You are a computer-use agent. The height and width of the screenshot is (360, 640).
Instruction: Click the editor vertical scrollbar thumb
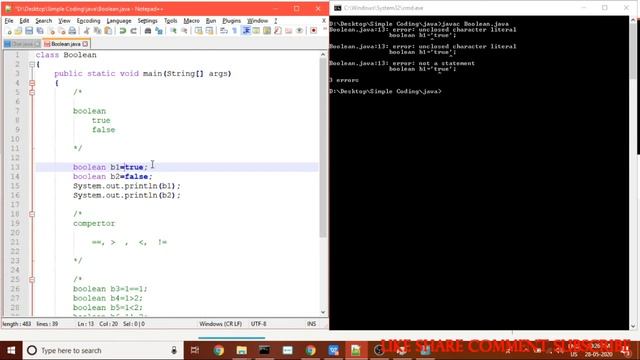[323, 148]
